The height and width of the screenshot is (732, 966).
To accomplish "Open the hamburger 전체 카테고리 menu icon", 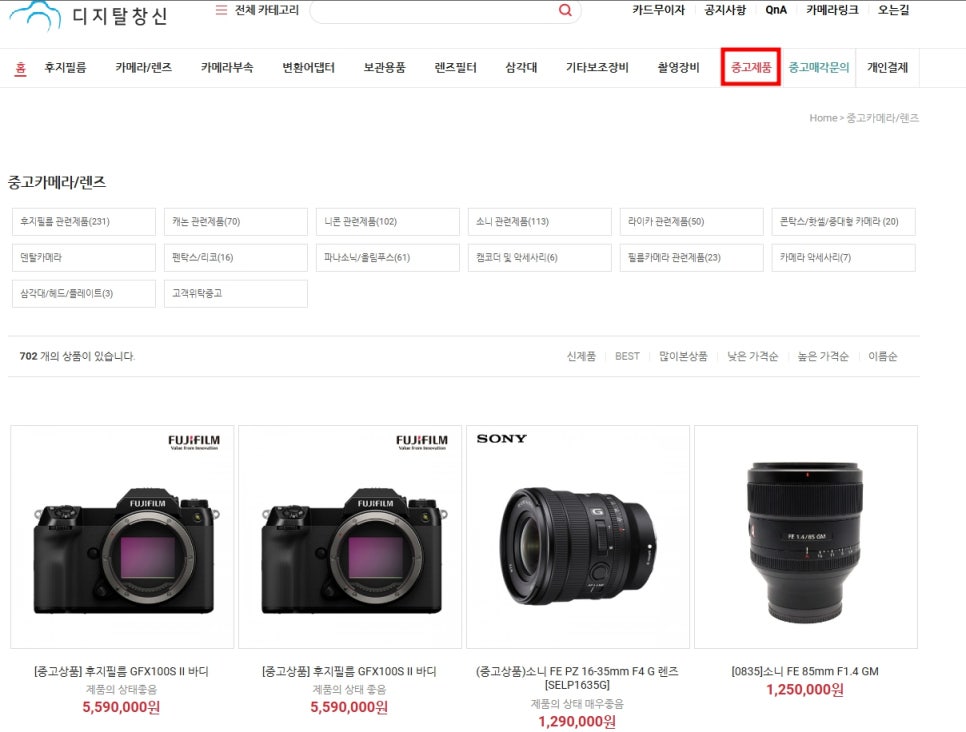I will point(221,10).
